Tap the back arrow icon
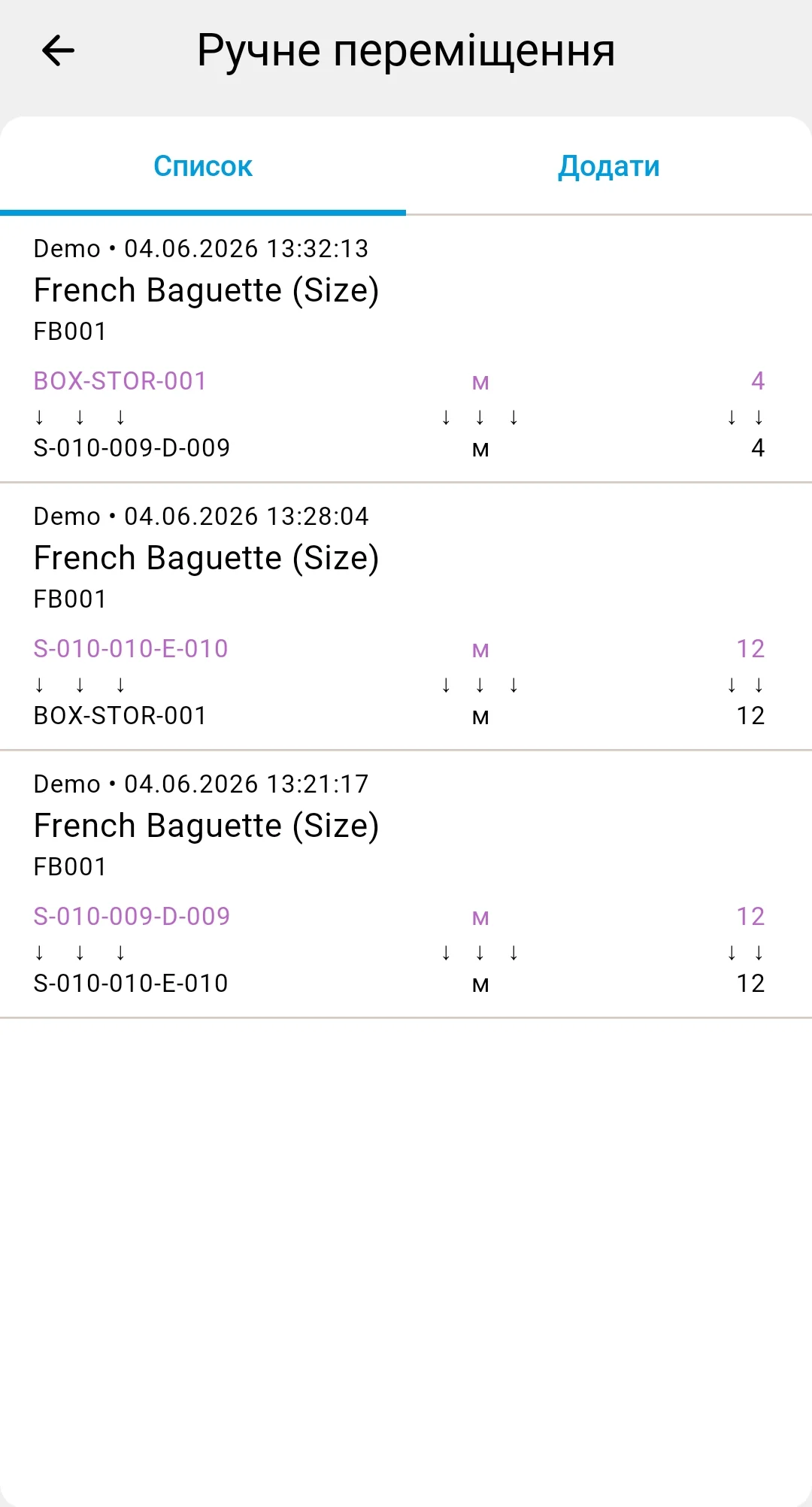The width and height of the screenshot is (812, 1507). point(58,51)
